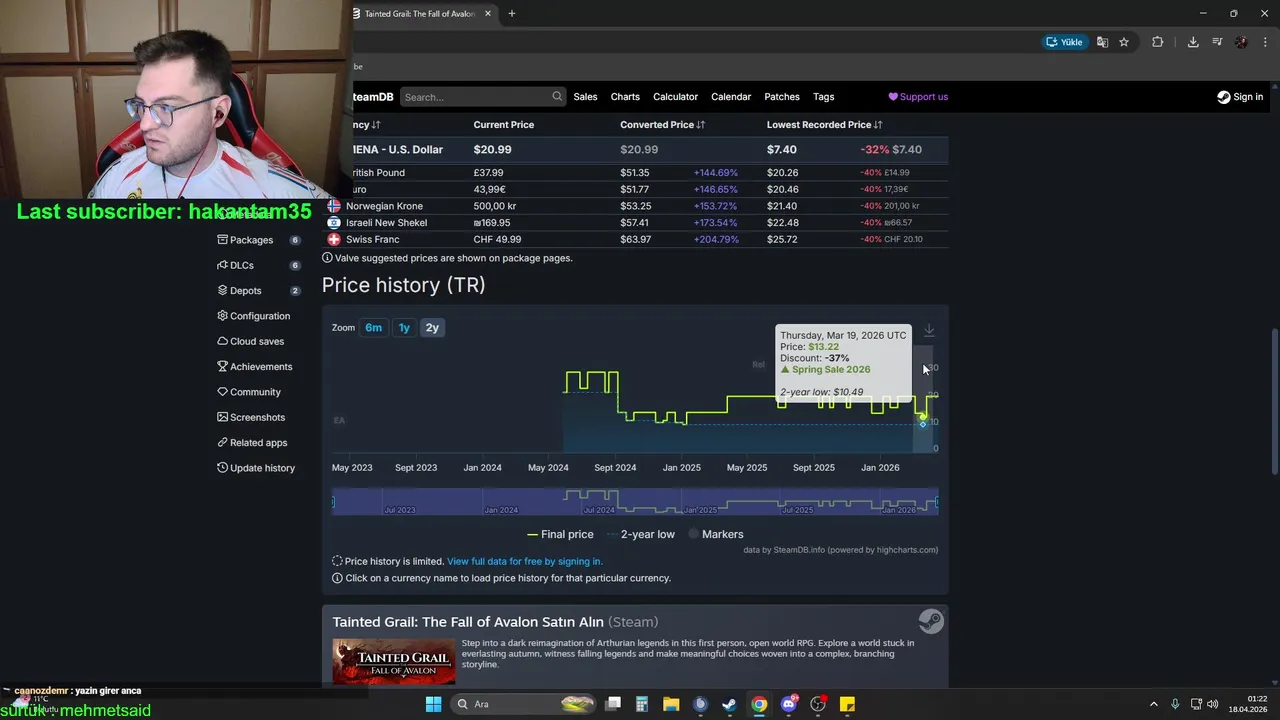Click the signing in full data link
The height and width of the screenshot is (720, 1280).
(x=525, y=562)
